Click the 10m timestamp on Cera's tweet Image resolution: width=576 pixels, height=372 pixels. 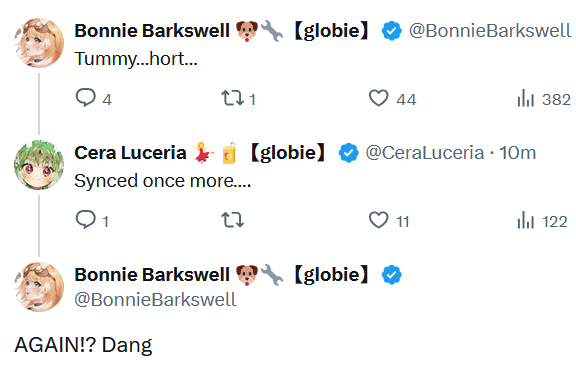(518, 153)
